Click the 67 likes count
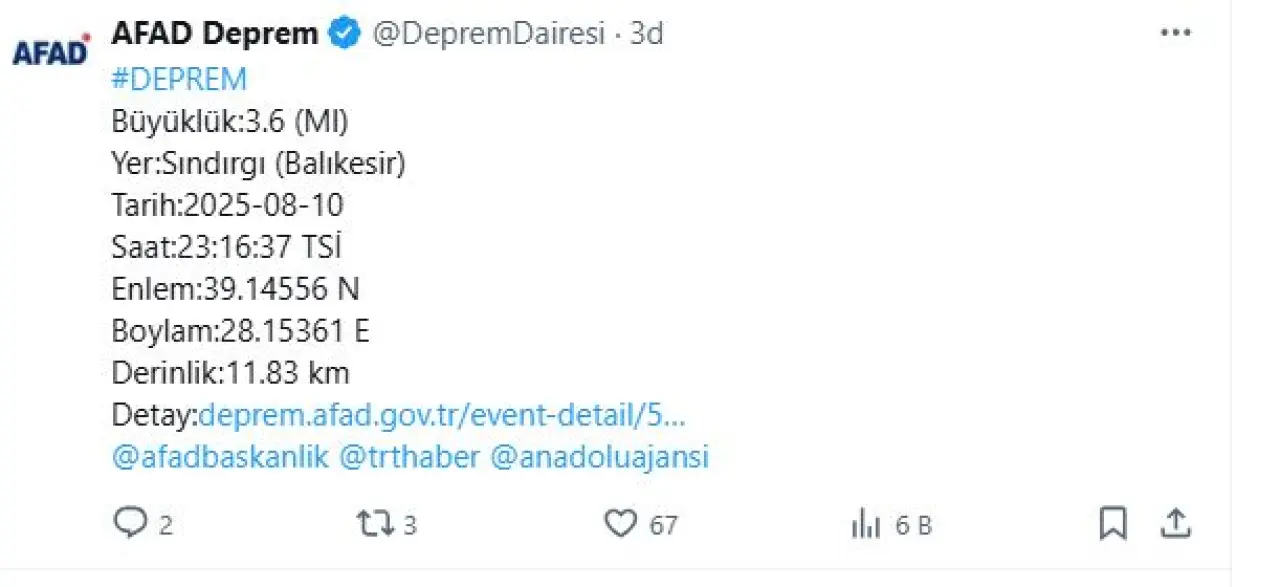 [x=664, y=525]
